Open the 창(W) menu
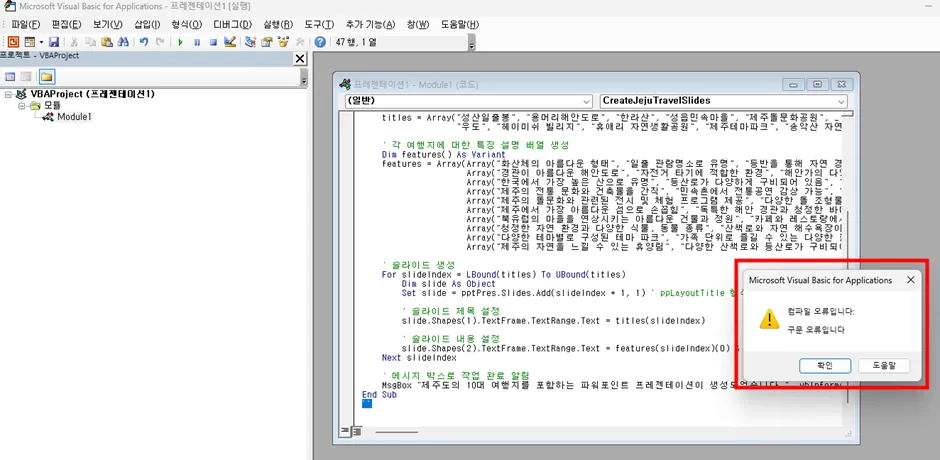Viewport: 940px width, 460px height. (418, 25)
